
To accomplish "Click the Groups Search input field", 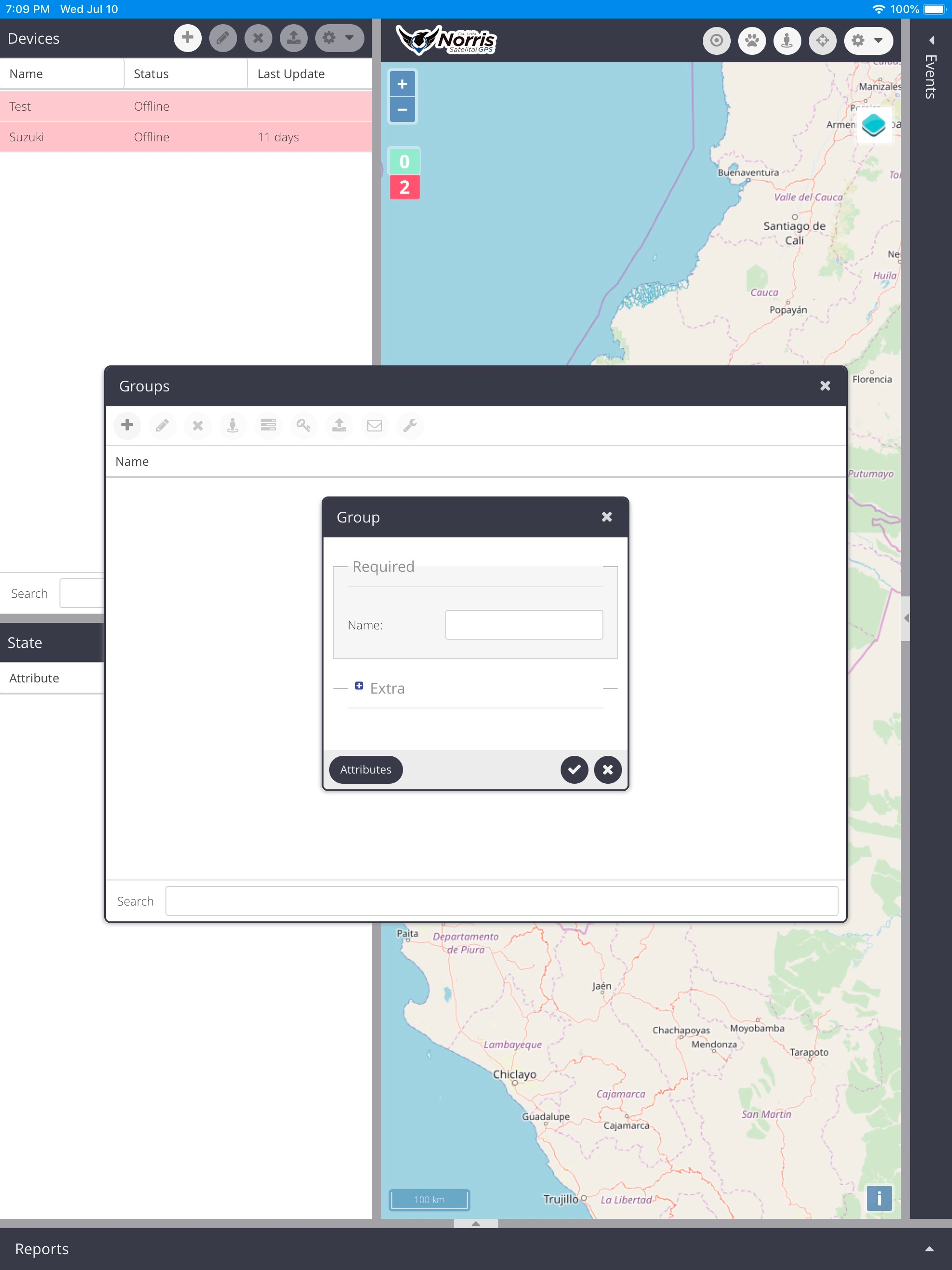I will 501,901.
